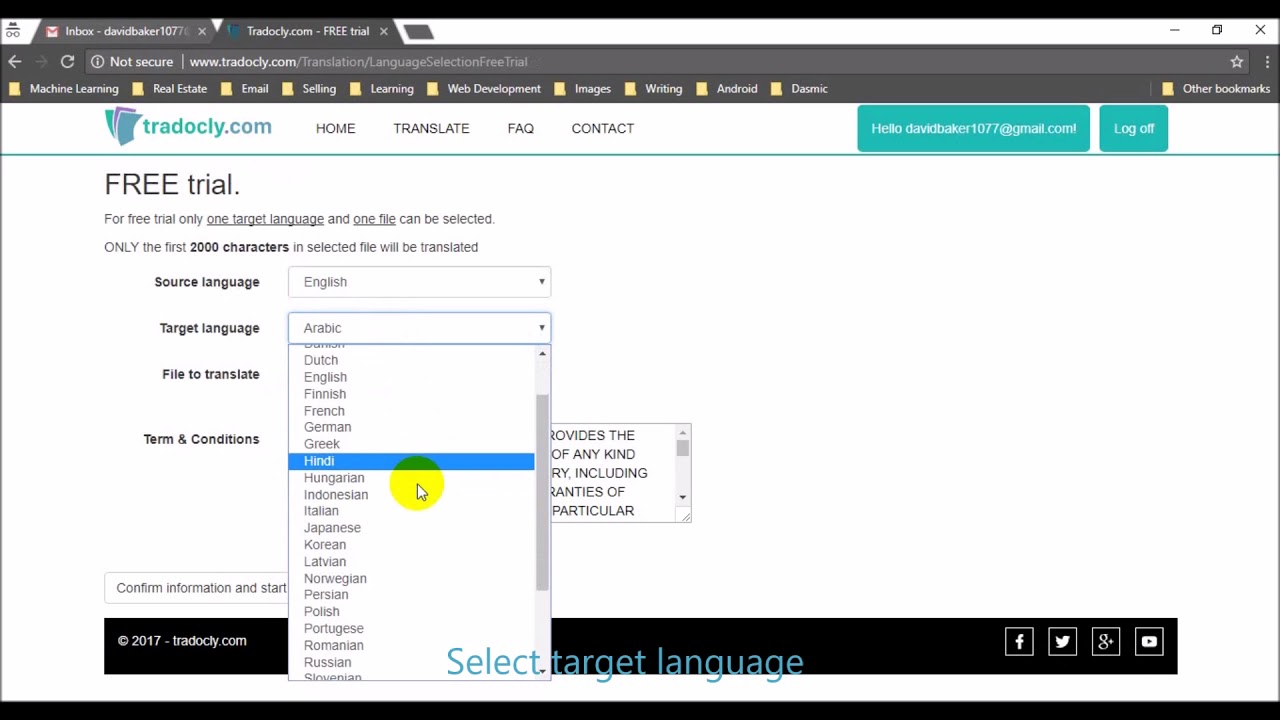Open the Real Estate bookmark folder
The height and width of the screenshot is (720, 1280).
click(169, 89)
